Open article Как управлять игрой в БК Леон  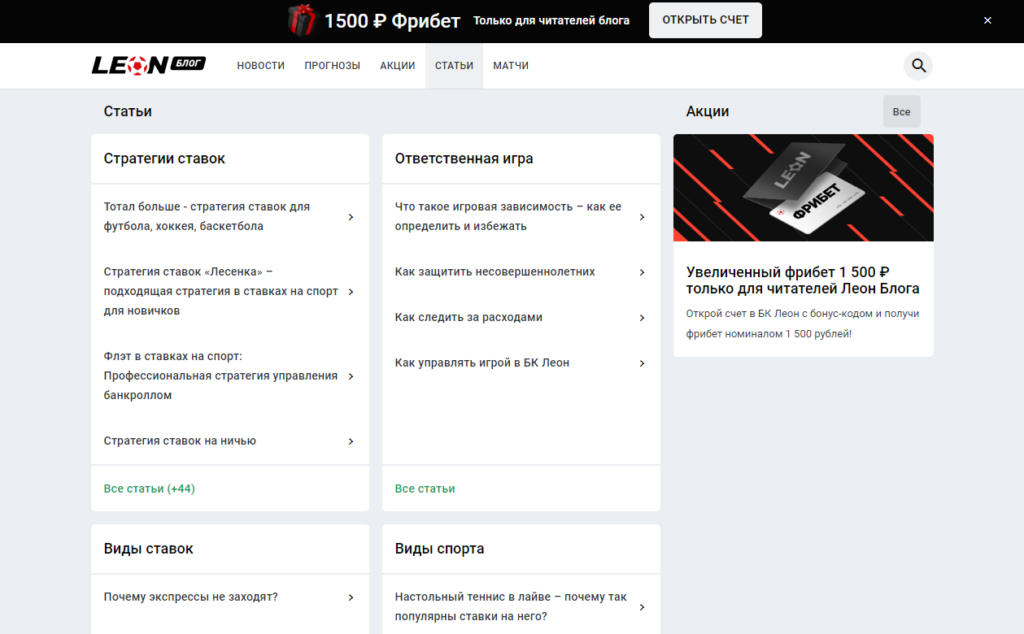pyautogui.click(x=482, y=362)
